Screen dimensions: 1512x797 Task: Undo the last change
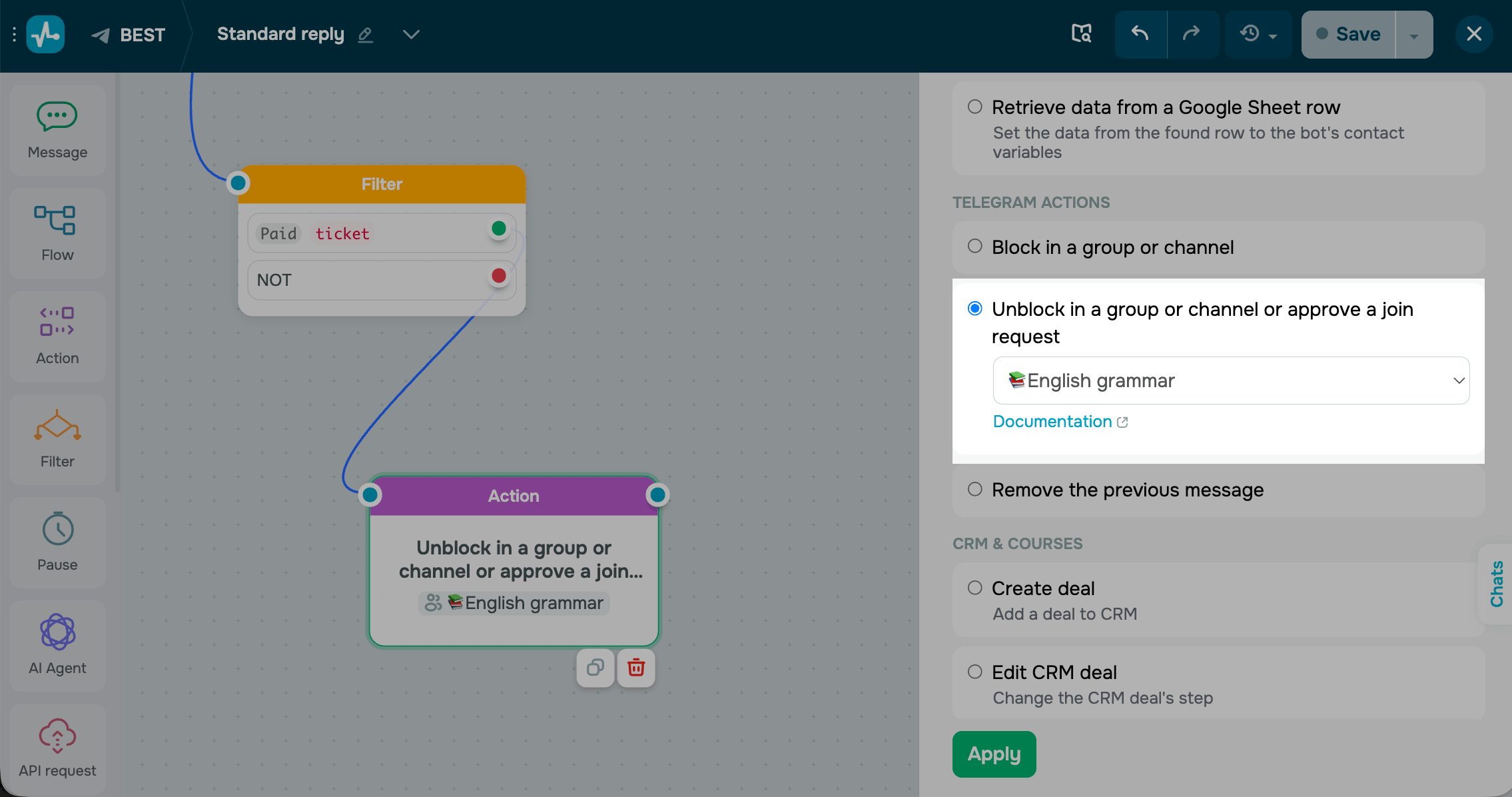pos(1140,34)
